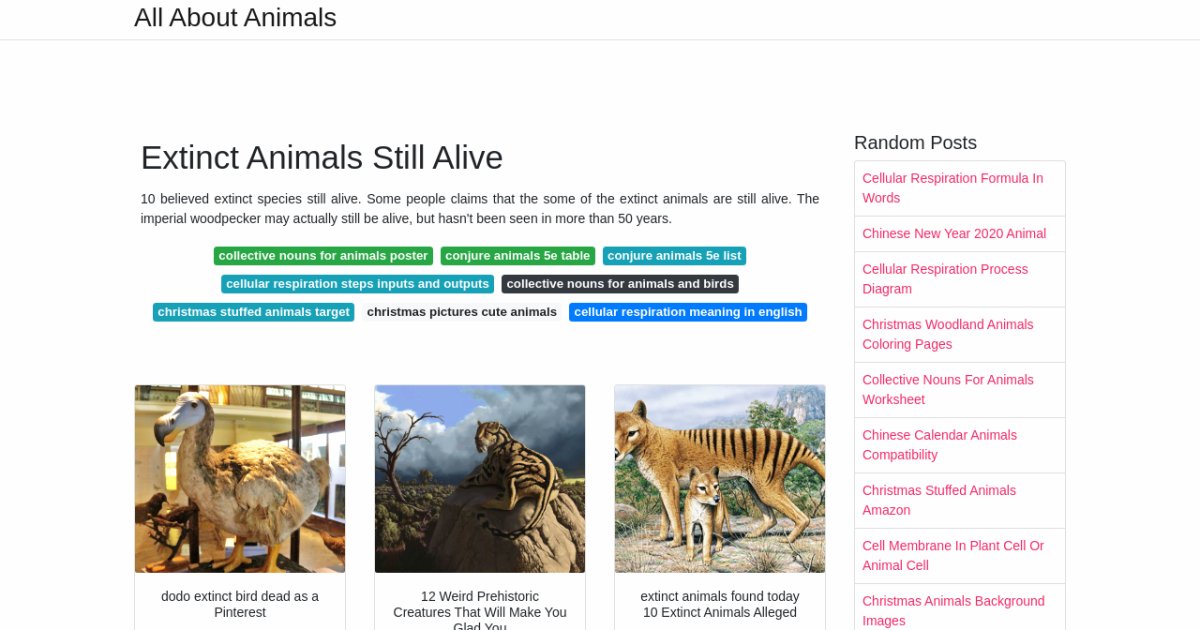1200x630 pixels.
Task: Open the 'christmas stuffed animals target' tag
Action: click(x=253, y=312)
